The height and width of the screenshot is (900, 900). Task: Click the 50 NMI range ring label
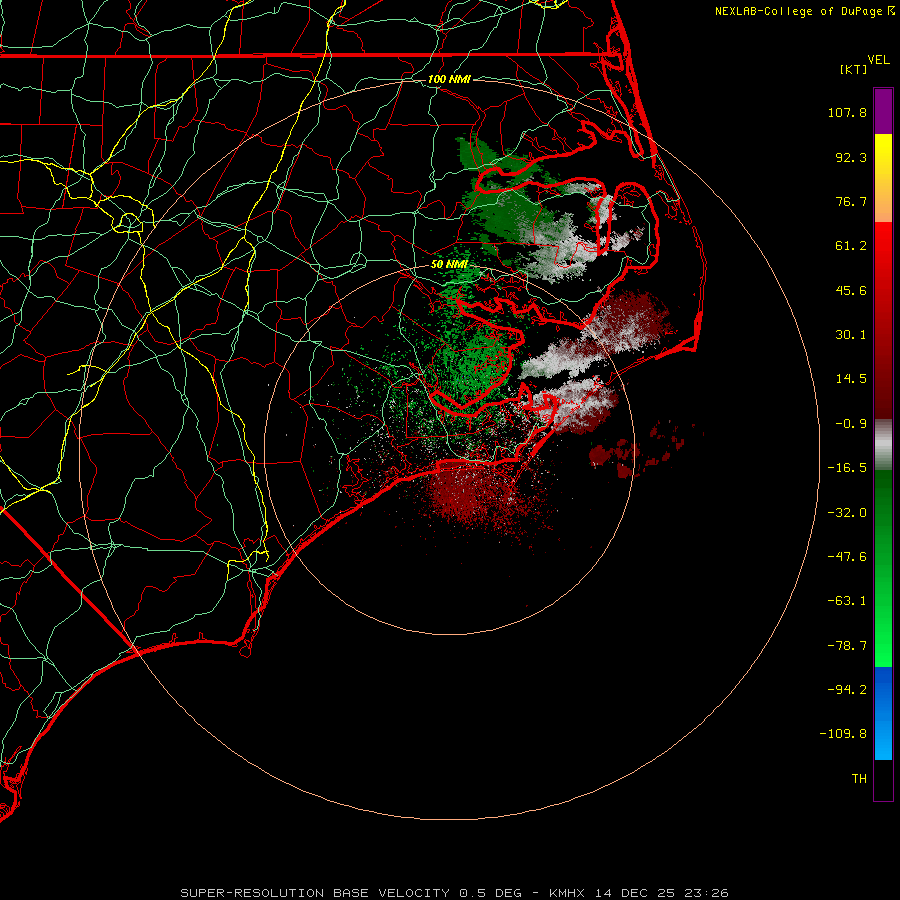(449, 264)
